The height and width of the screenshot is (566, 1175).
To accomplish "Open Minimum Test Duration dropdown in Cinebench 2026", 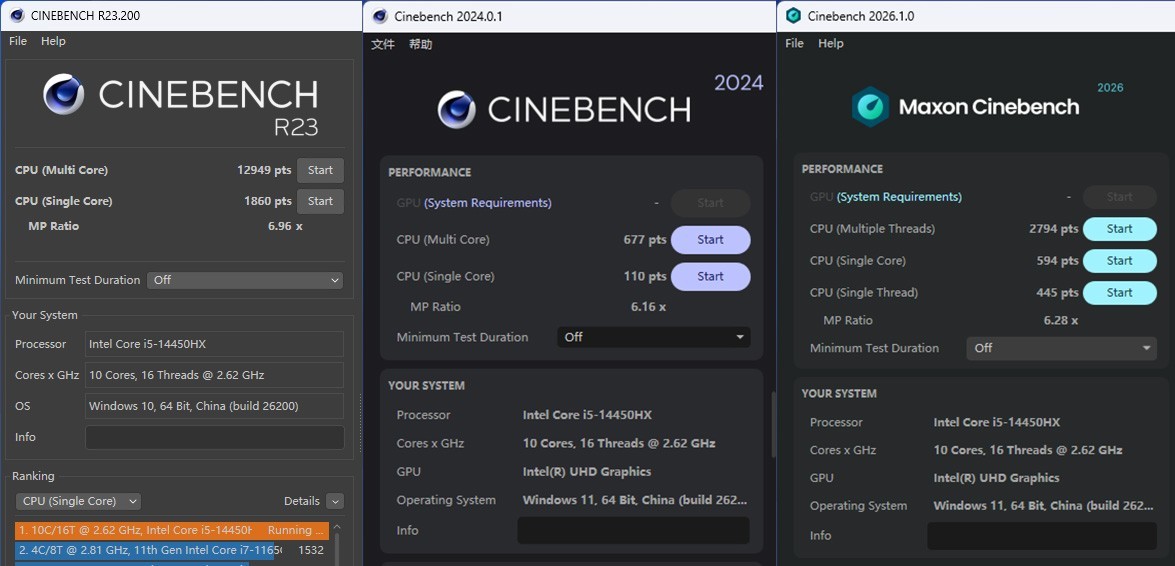I will tap(1062, 348).
